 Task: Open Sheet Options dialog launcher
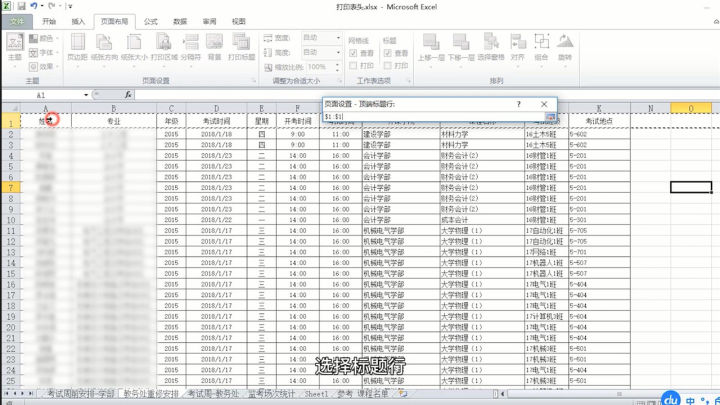pyautogui.click(x=408, y=81)
